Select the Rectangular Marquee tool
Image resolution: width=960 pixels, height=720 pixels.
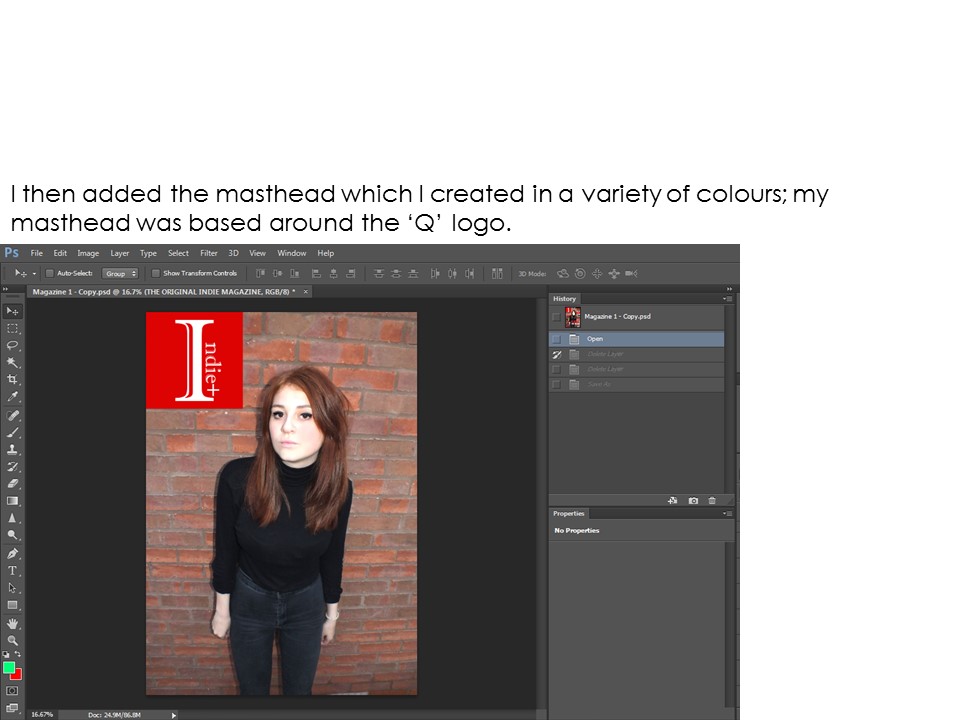click(x=12, y=329)
